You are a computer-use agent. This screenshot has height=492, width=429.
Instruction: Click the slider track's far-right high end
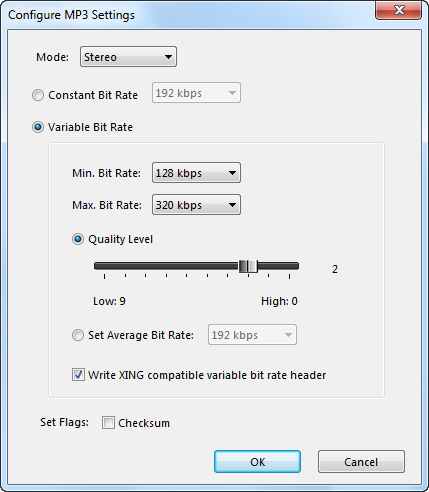point(296,266)
